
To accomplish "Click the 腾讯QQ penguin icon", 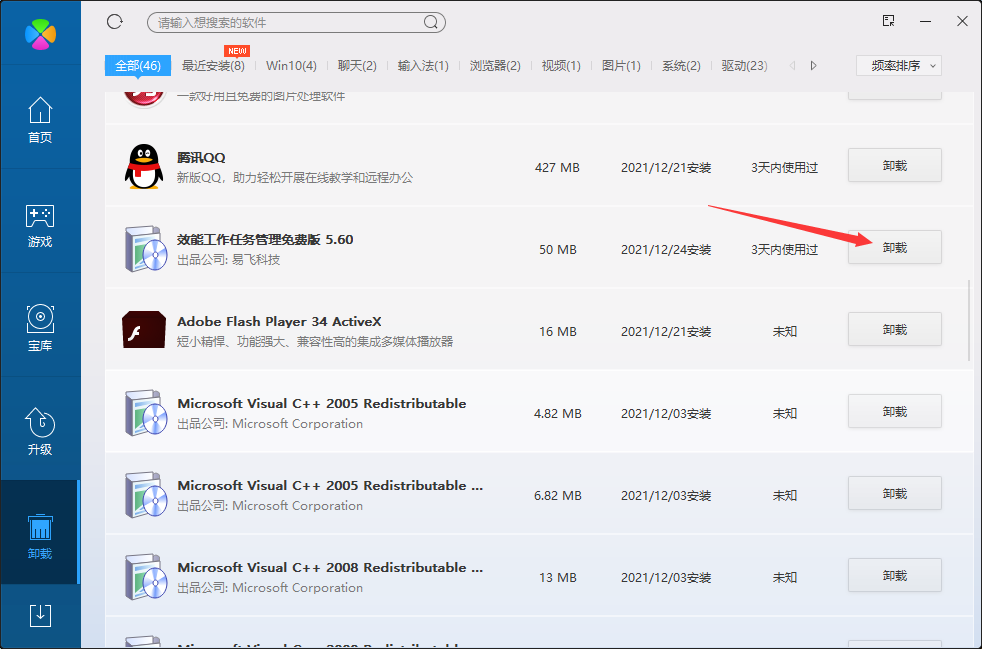I will (144, 167).
